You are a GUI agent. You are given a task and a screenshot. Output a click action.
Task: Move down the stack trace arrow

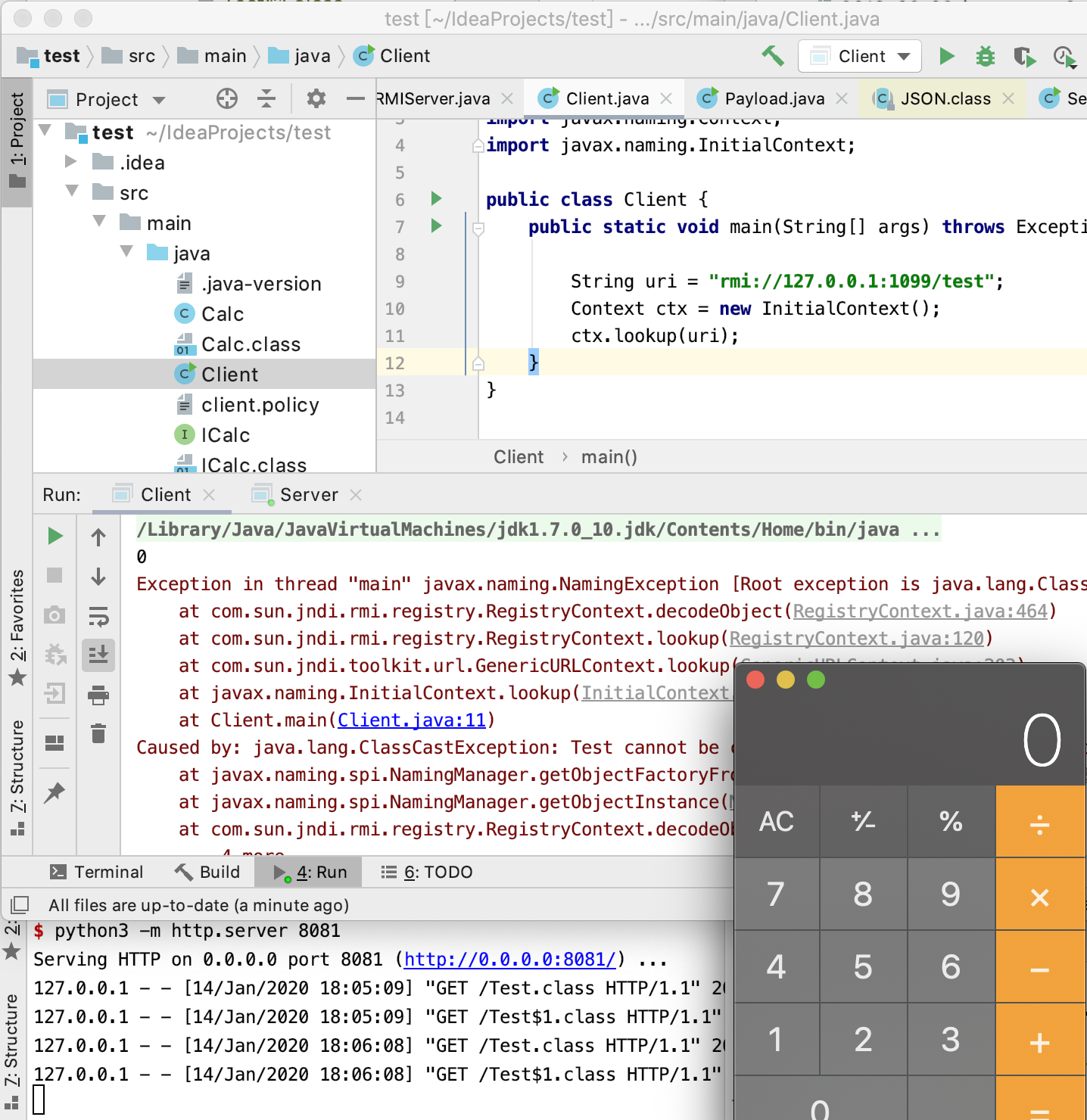tap(98, 577)
